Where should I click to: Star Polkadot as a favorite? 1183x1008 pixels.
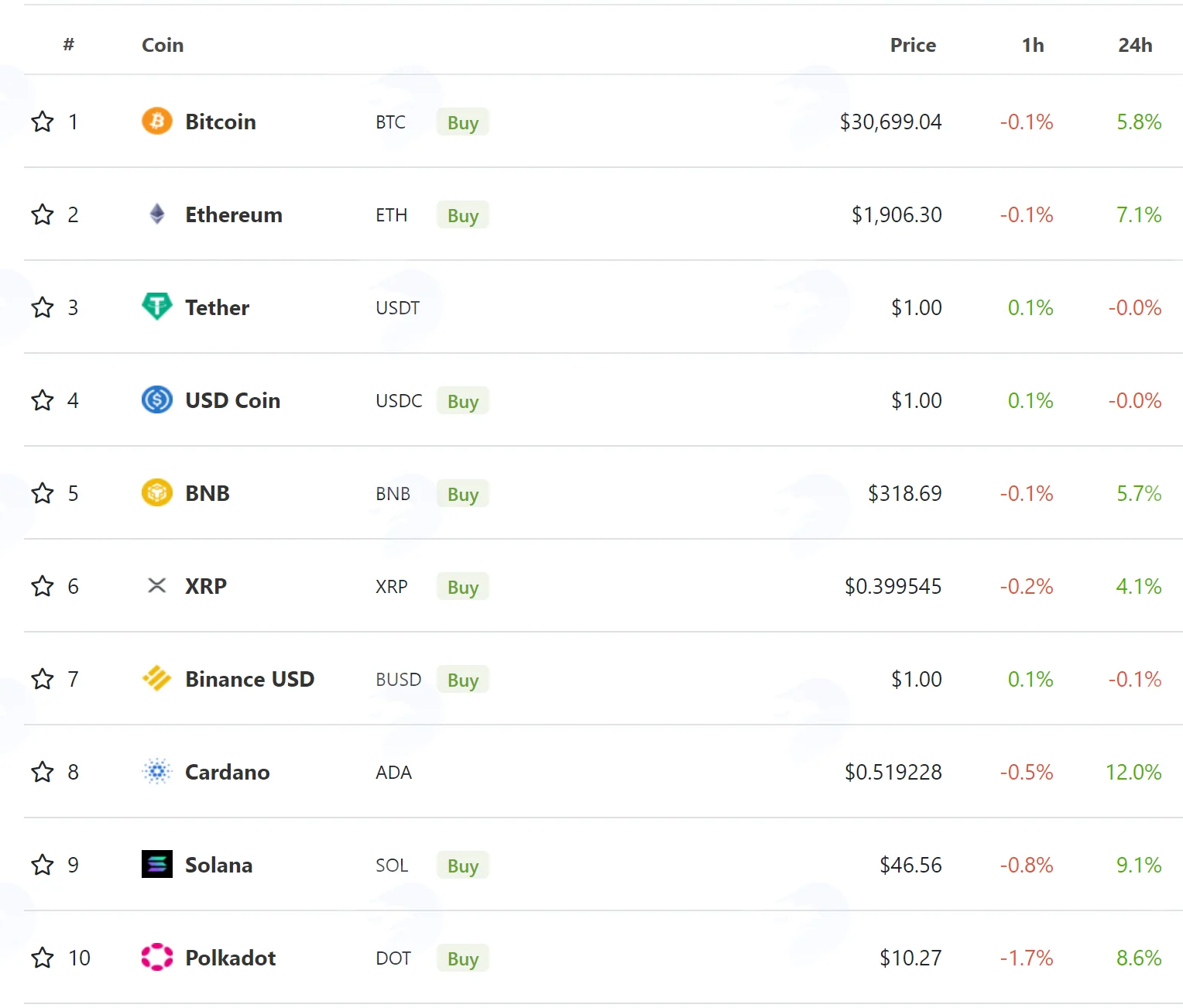click(x=43, y=958)
